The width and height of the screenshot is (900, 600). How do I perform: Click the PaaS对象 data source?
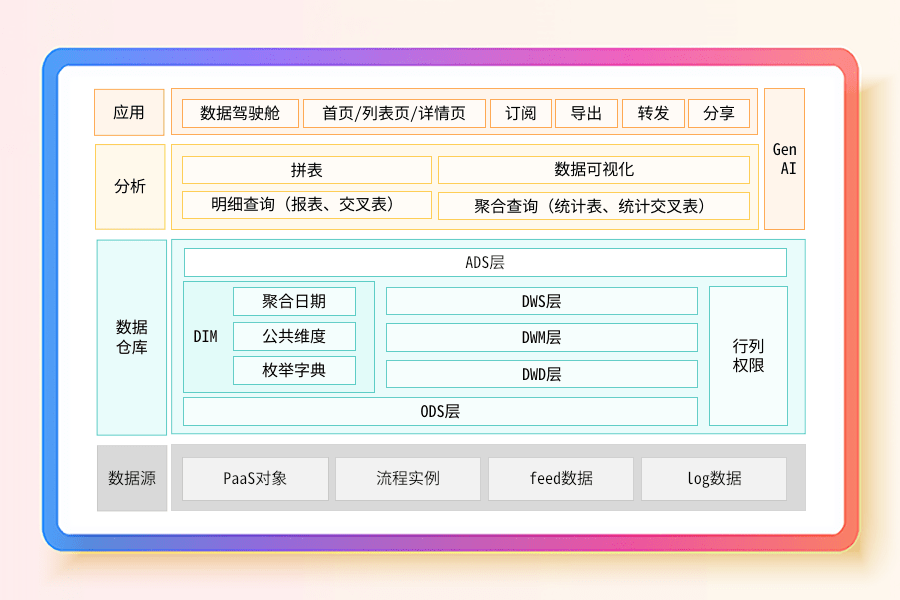[255, 478]
